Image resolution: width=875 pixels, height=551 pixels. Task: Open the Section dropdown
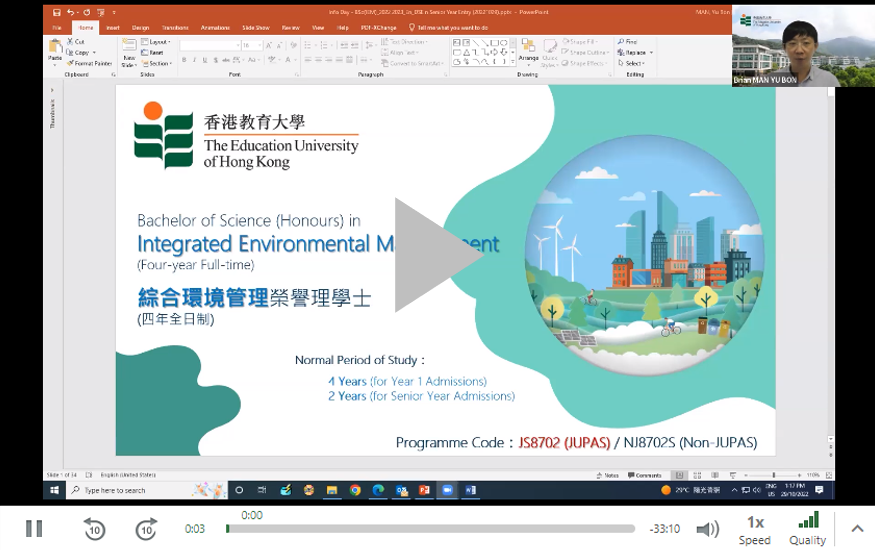coord(156,63)
